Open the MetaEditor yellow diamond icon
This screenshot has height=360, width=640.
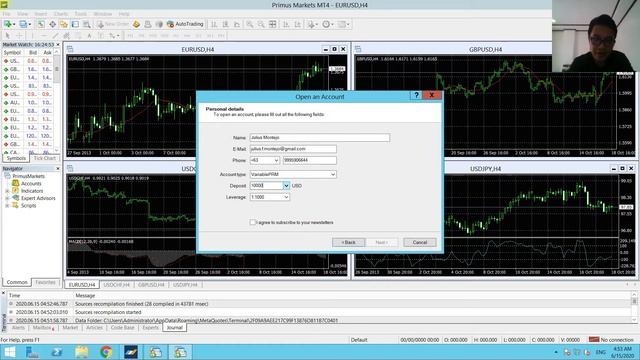[137, 24]
